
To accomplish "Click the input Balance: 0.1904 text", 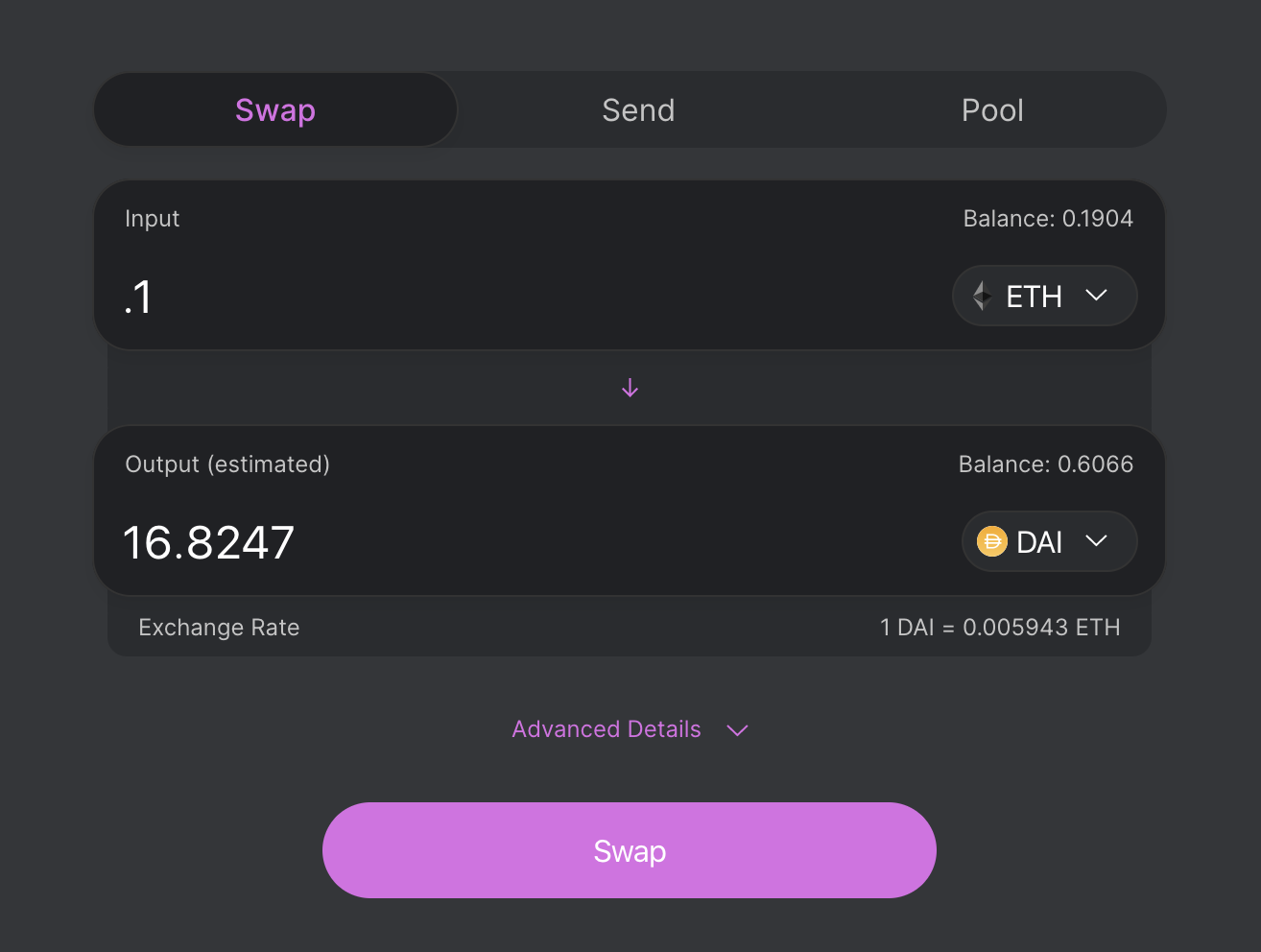I will point(1048,219).
